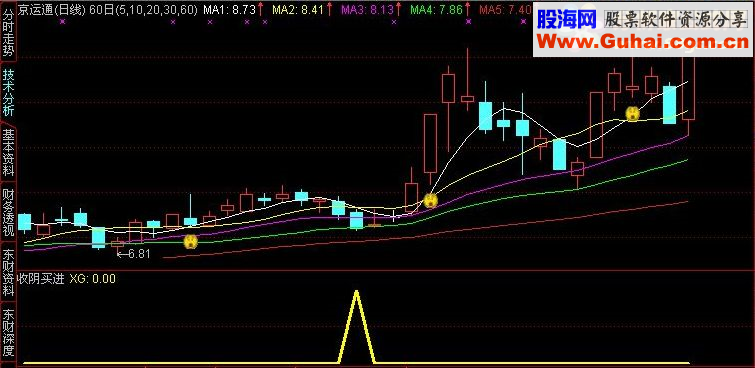Click the yellow XG signal spike peak
This screenshot has height=368, width=755.
[x=356, y=292]
